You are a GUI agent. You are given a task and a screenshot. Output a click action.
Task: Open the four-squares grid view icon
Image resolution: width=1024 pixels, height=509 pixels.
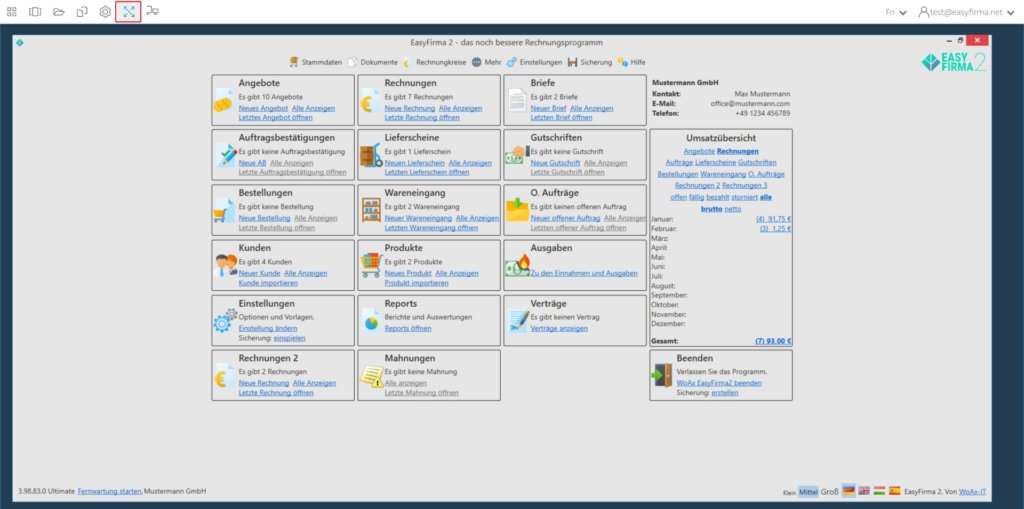(12, 12)
